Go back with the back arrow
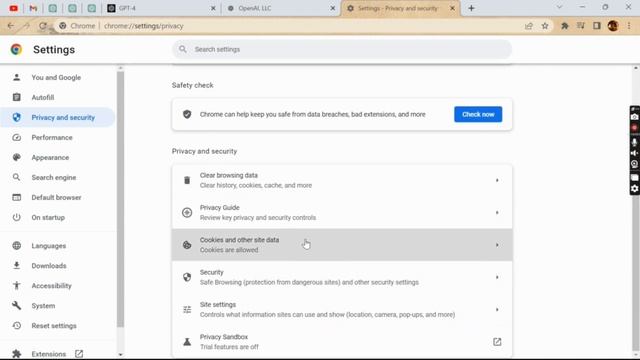 [x=11, y=26]
